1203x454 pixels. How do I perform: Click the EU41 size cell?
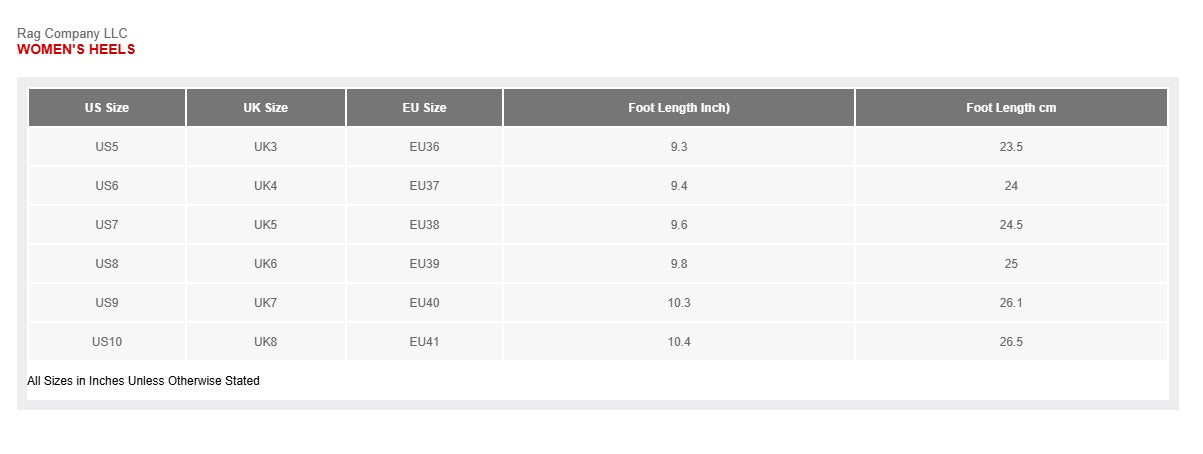point(424,342)
